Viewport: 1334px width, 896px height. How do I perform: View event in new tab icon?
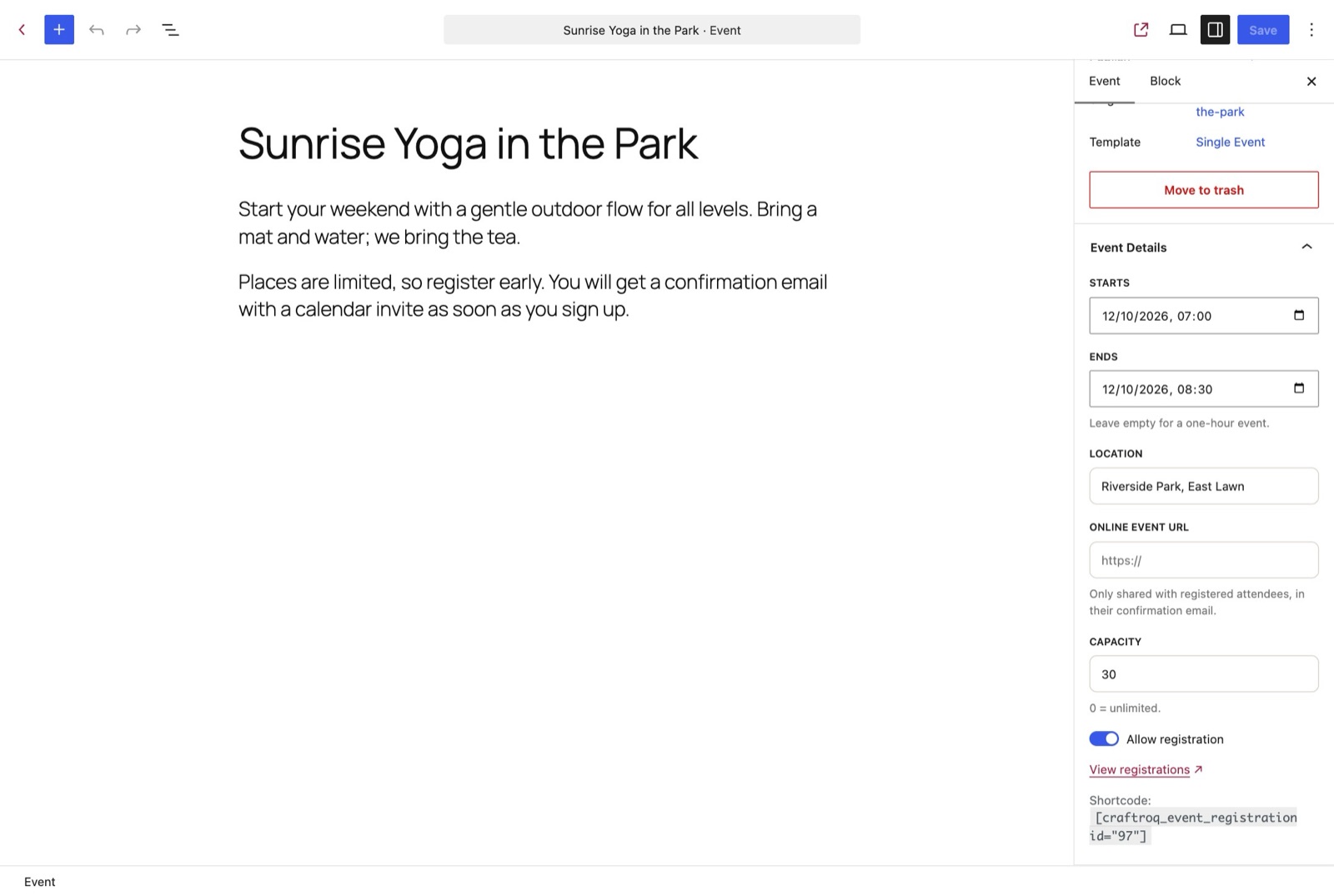1141,30
